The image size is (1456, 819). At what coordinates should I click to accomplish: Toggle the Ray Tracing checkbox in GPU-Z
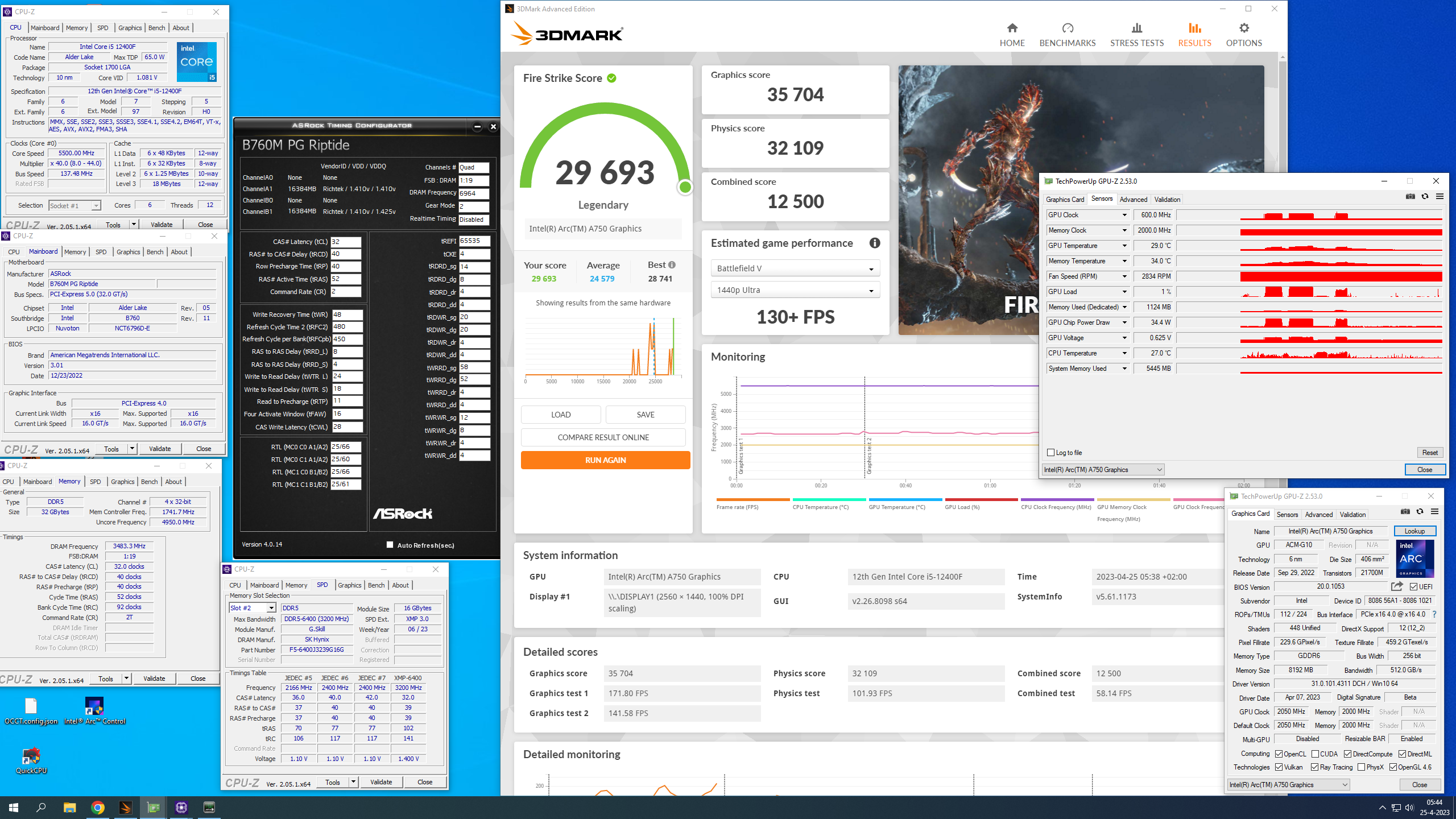click(x=1314, y=767)
